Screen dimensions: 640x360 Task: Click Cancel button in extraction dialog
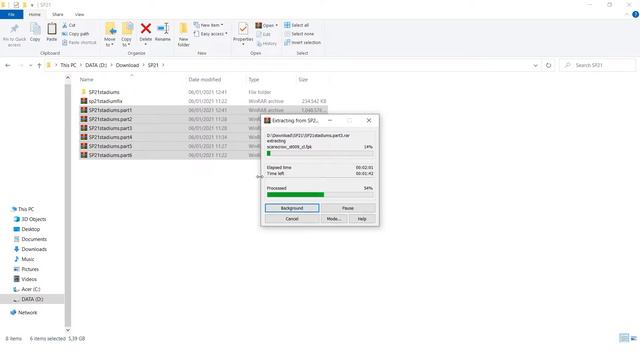pyautogui.click(x=292, y=219)
